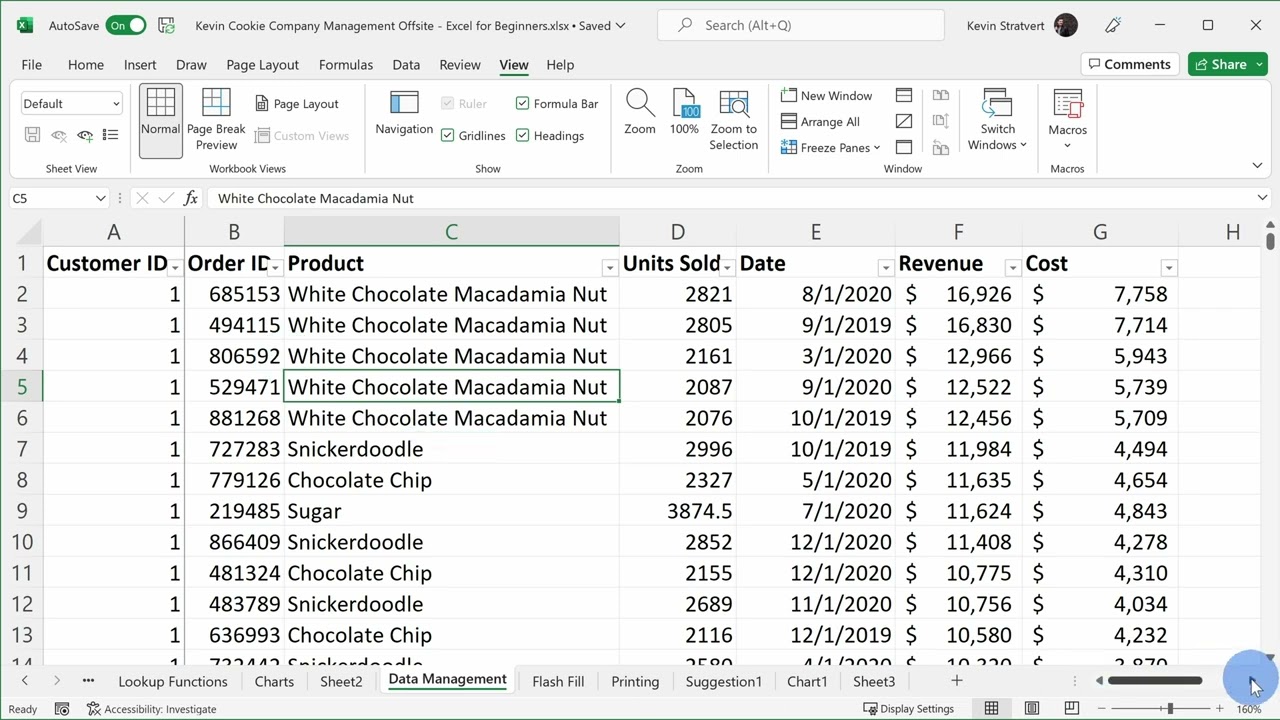Image resolution: width=1280 pixels, height=720 pixels.
Task: Click the Excel app icon
Action: point(24,25)
